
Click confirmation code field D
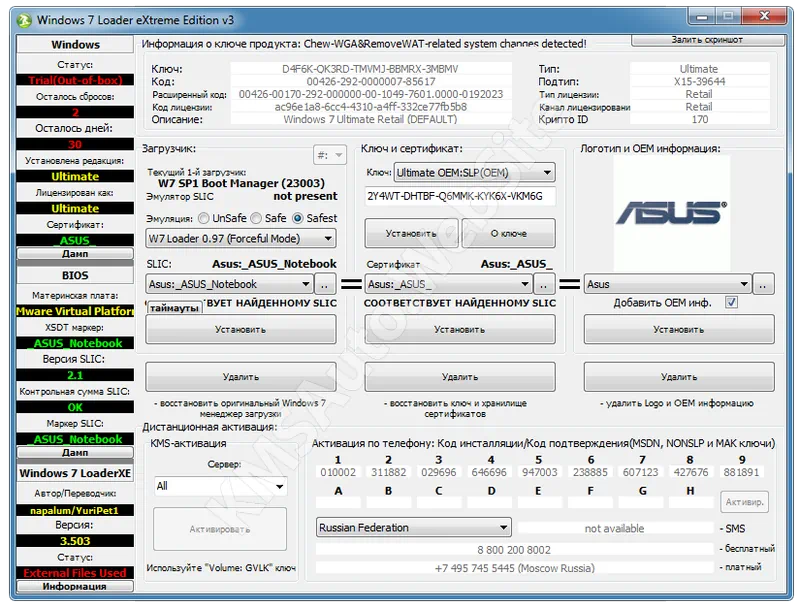pyautogui.click(x=489, y=503)
